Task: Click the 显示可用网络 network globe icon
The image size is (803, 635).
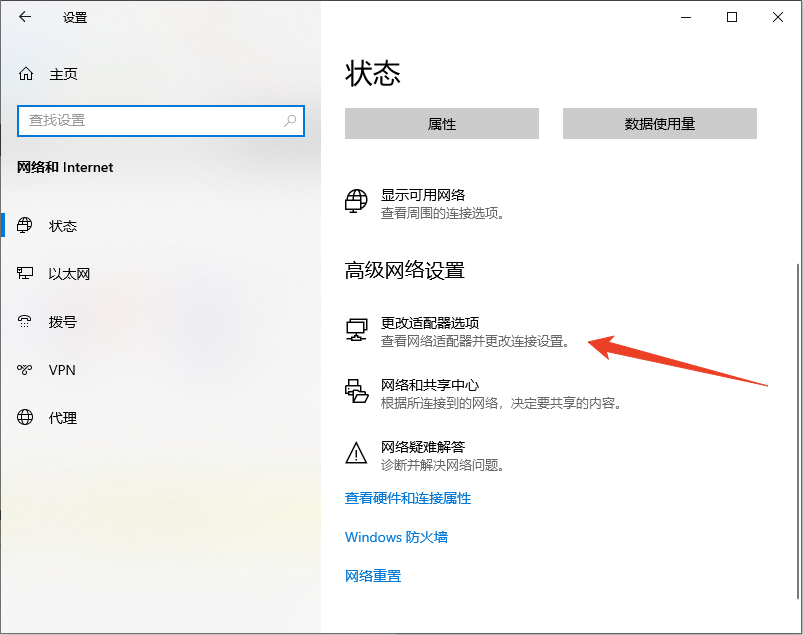Action: tap(356, 201)
